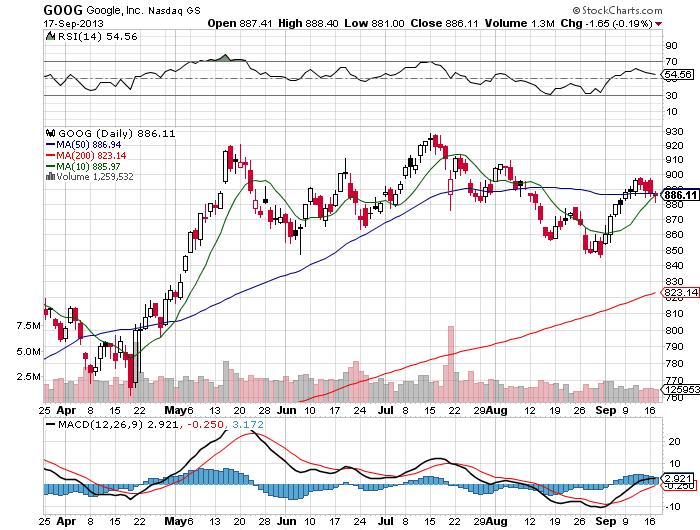The image size is (700, 530).
Task: Click the 886.11 last-price tag on the price axis
Action: pos(680,195)
